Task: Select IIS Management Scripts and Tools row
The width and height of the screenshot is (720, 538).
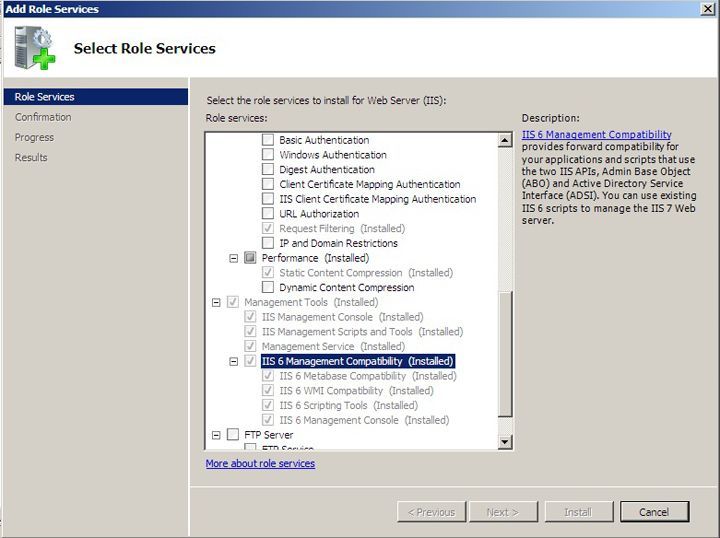Action: coord(362,331)
